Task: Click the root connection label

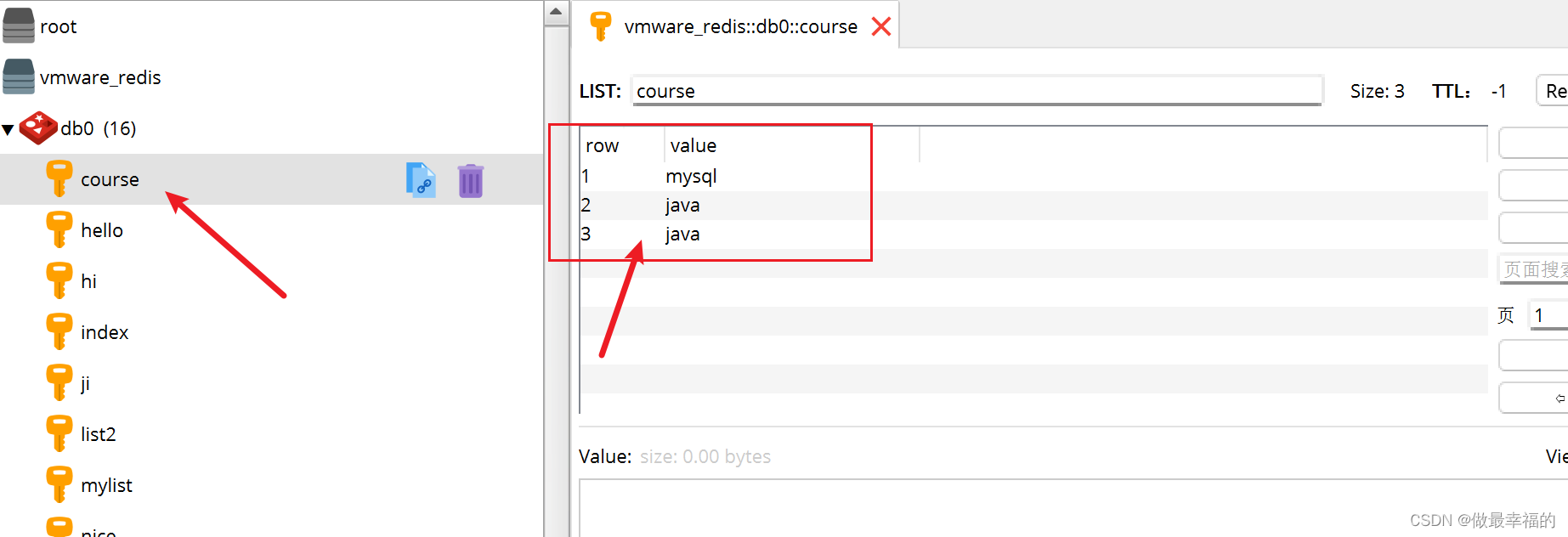Action: click(59, 26)
